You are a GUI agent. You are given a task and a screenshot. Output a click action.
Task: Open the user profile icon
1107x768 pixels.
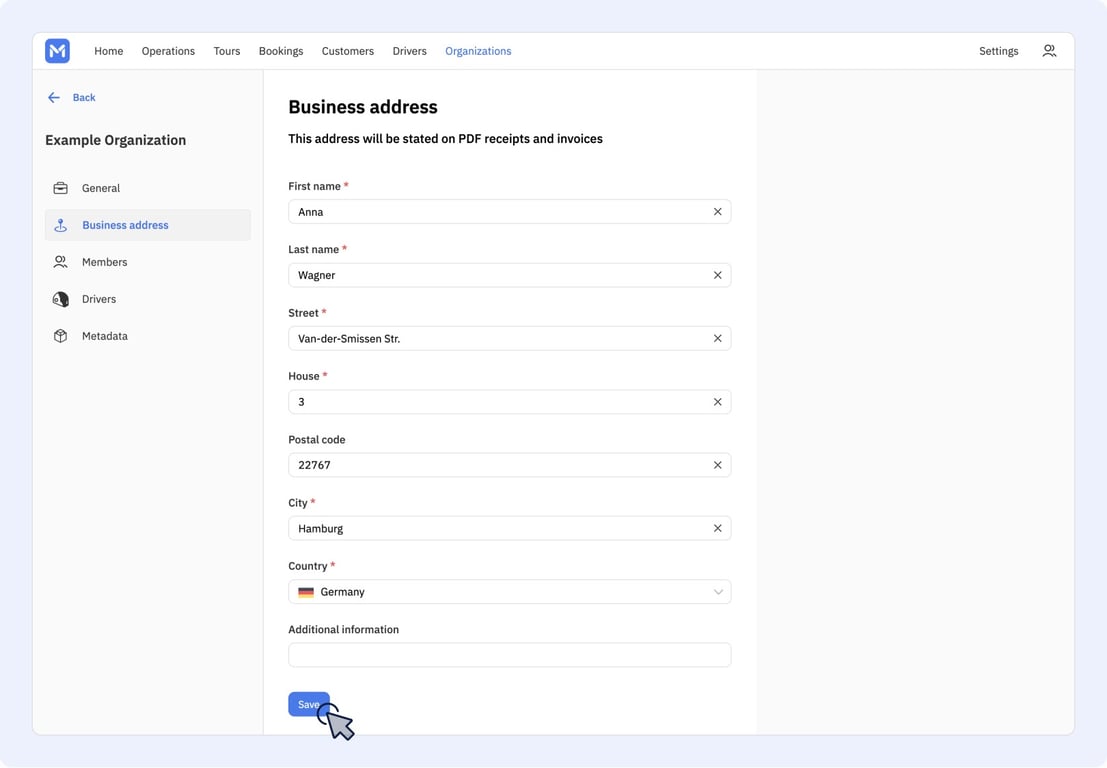coord(1049,51)
